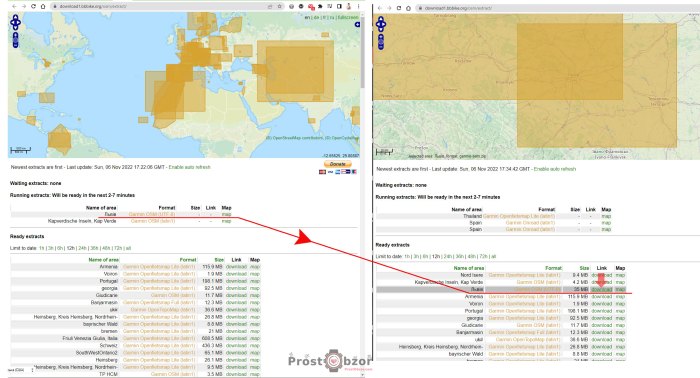Click the SouthWestOntario2 area name
Image resolution: width=700 pixels, height=378 pixels.
96,353
